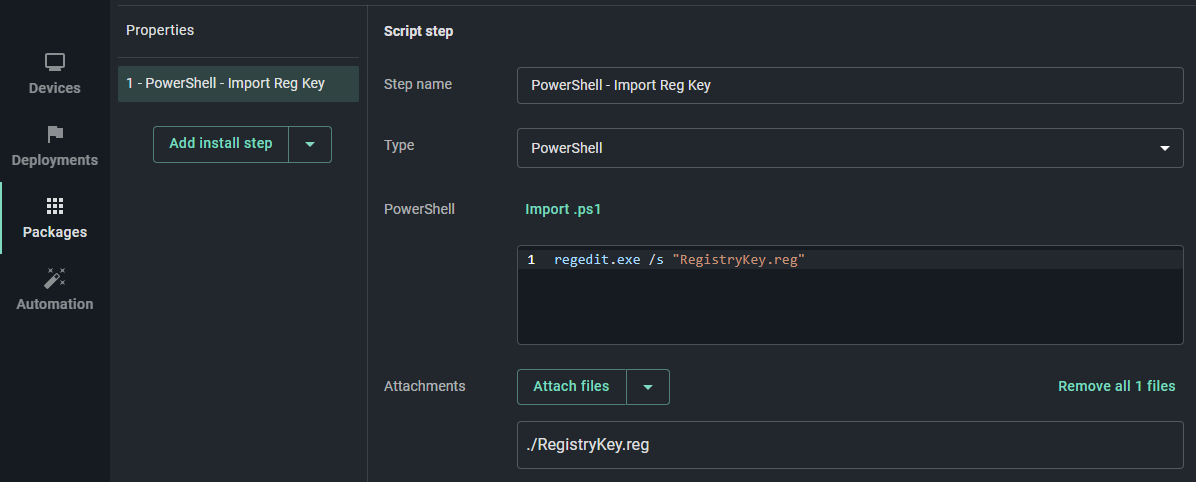This screenshot has width=1196, height=482.
Task: Open Devices via the monitor icon
Action: pyautogui.click(x=54, y=62)
